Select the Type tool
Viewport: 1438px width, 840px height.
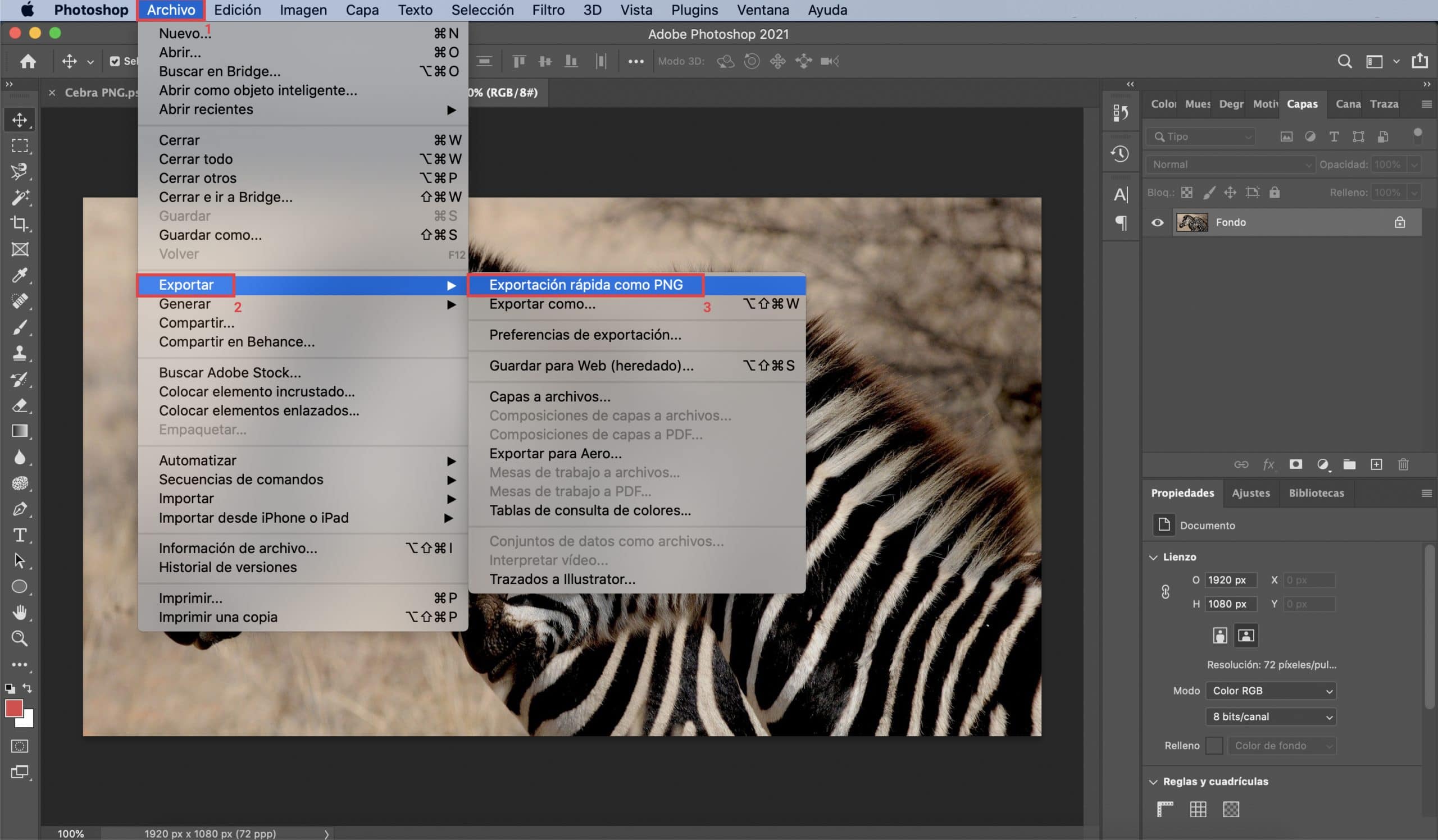point(20,535)
